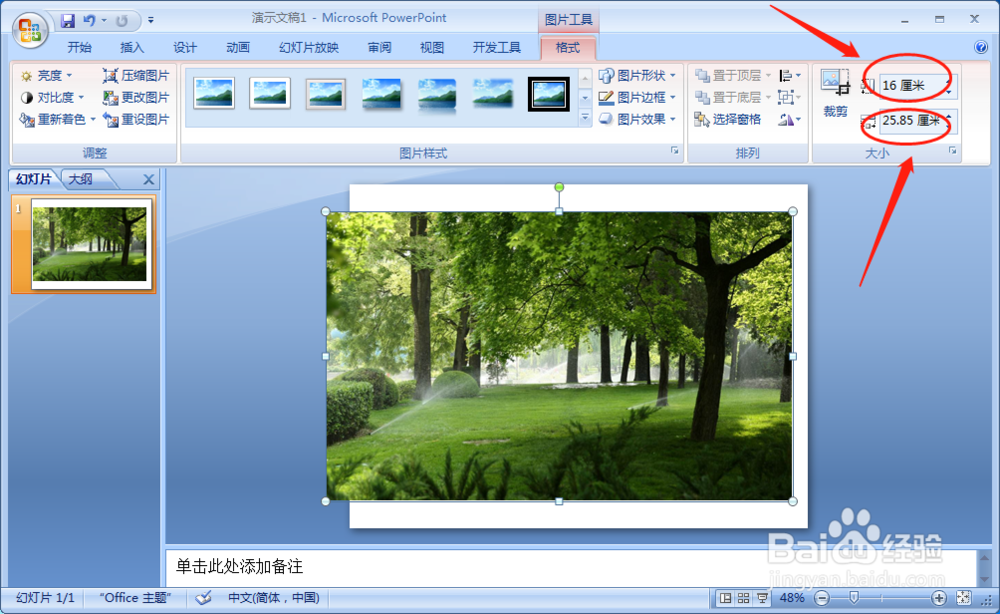This screenshot has width=1000, height=614.
Task: Open the 图片样式 group dialog launcher
Action: point(674,151)
